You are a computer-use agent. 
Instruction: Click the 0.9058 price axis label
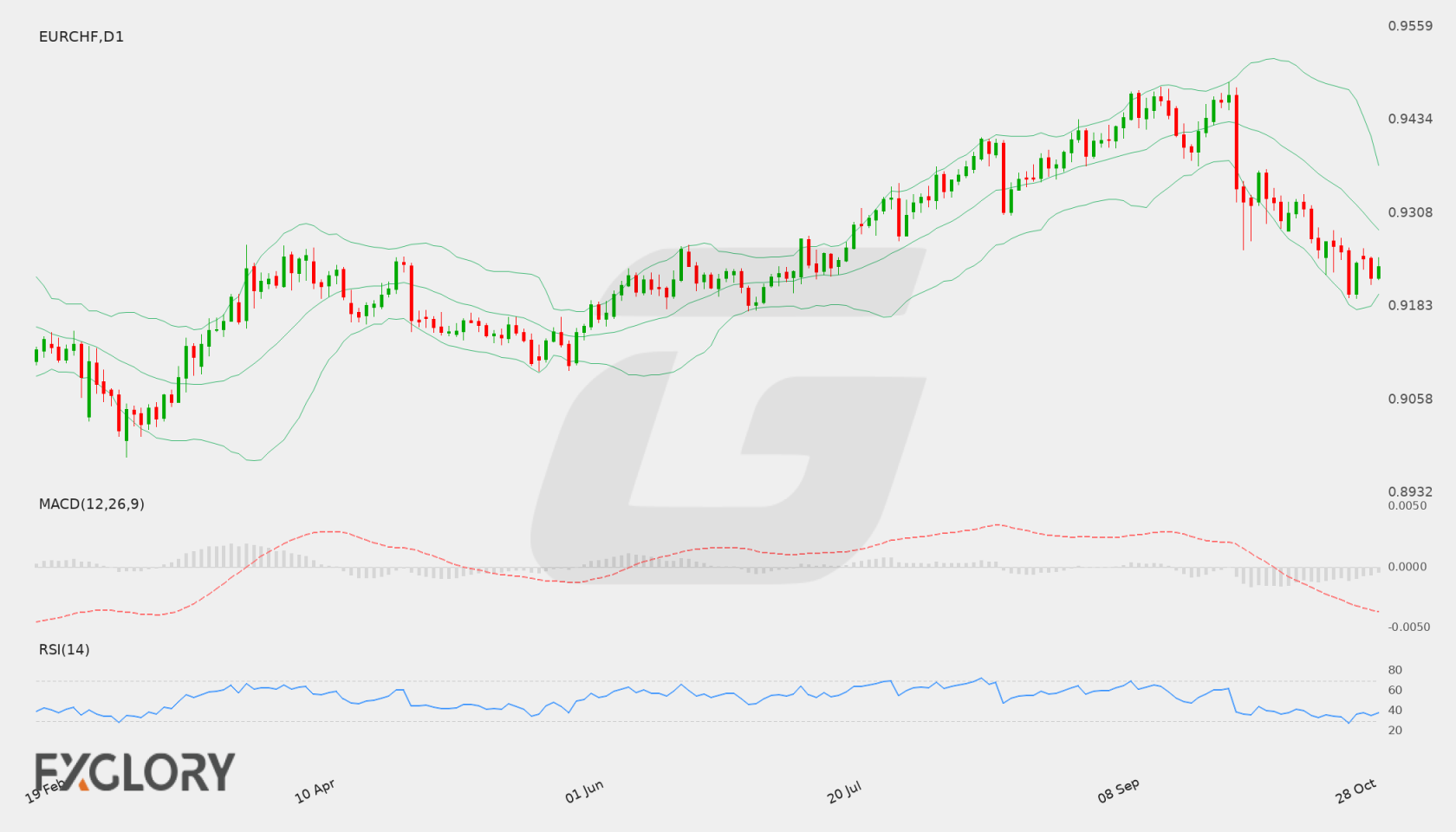[x=1410, y=399]
